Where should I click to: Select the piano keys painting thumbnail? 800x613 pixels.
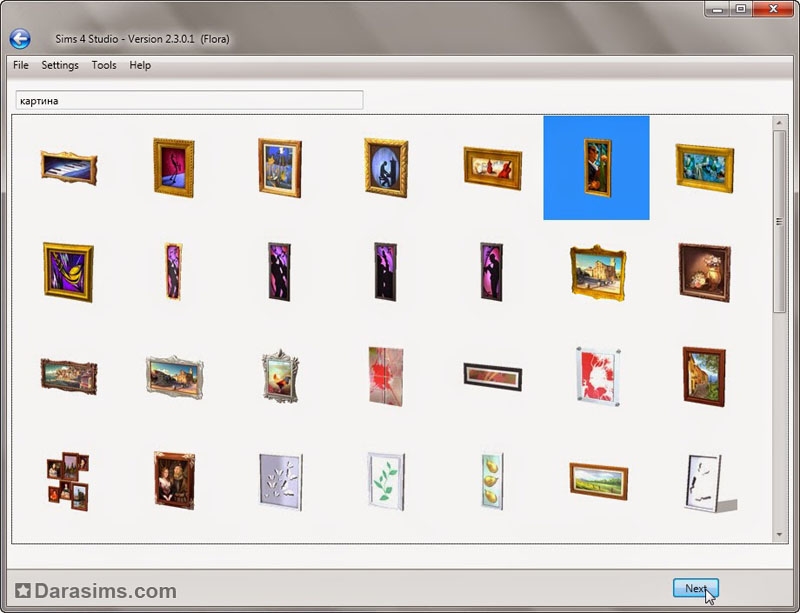69,168
